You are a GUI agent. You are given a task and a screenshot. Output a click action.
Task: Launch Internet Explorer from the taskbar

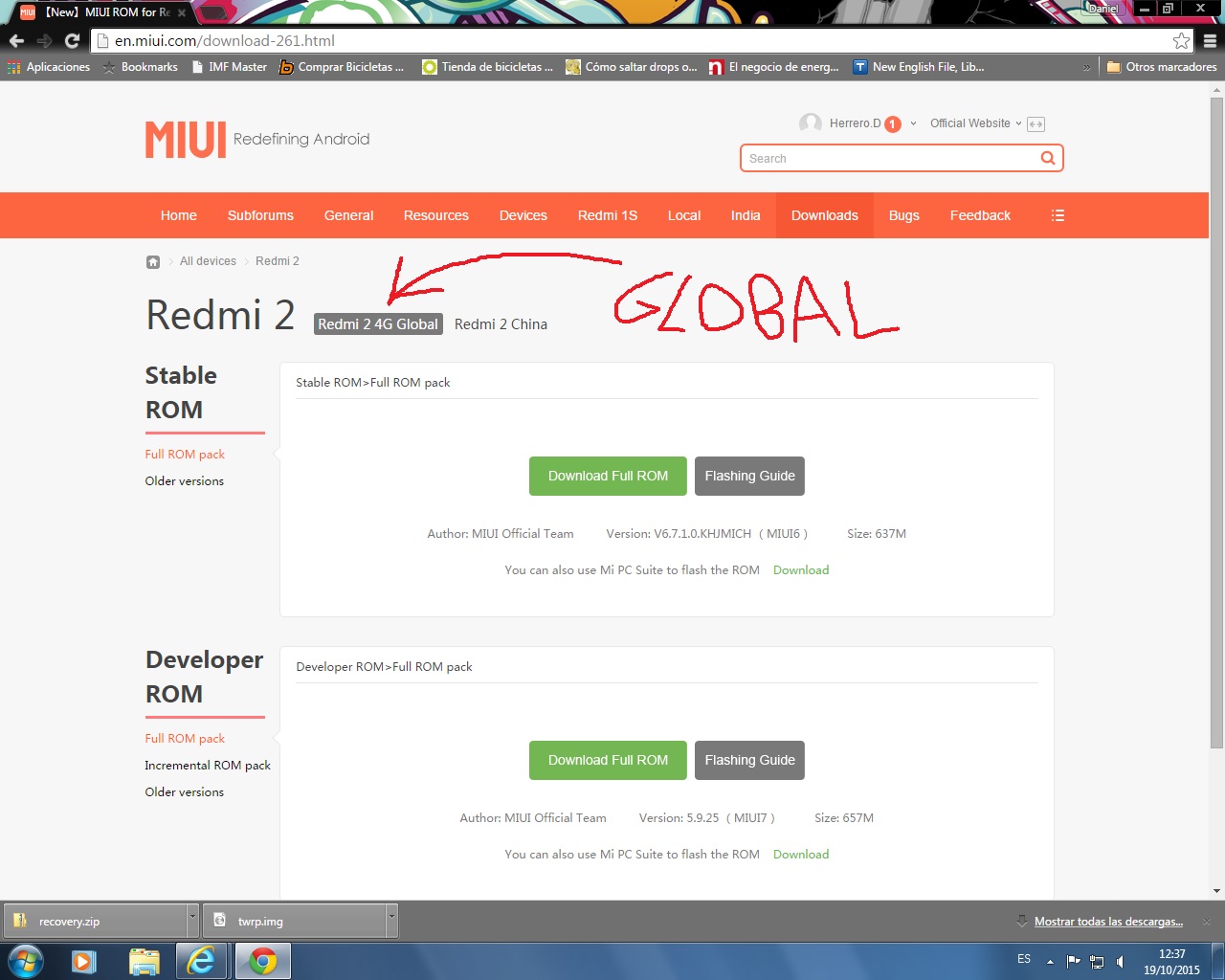point(200,961)
